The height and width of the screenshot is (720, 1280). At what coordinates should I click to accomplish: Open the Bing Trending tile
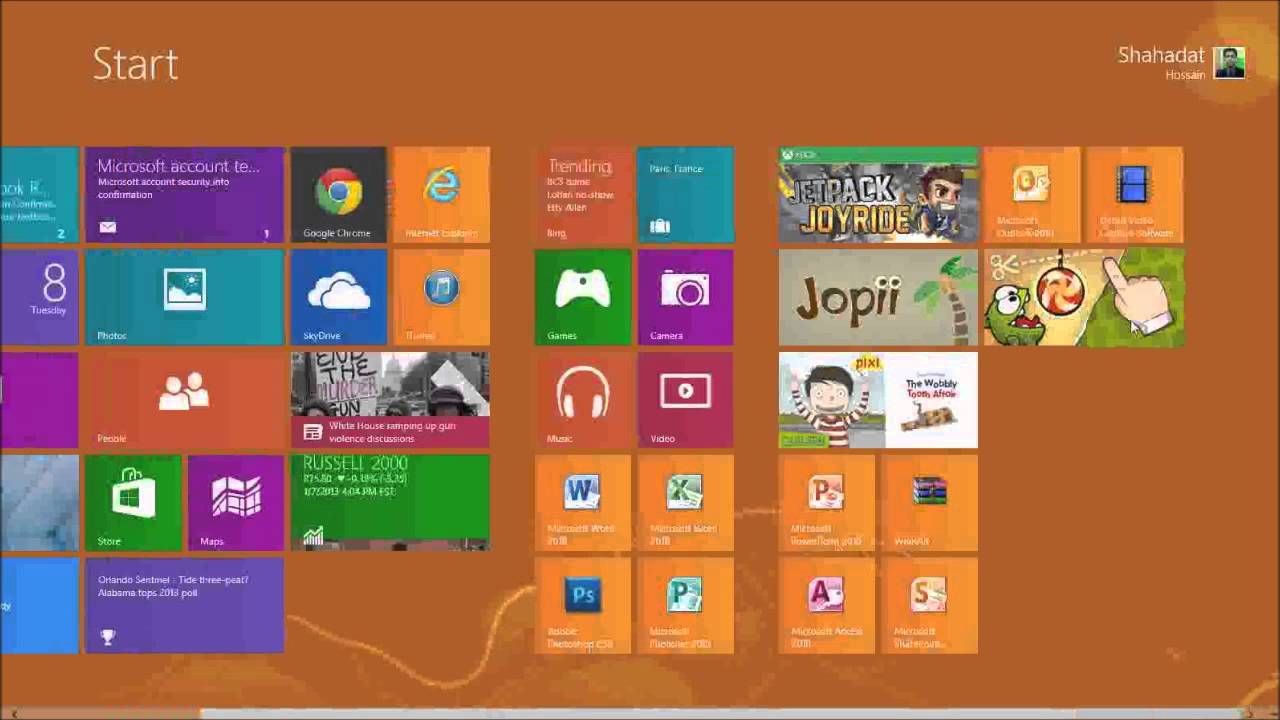583,195
